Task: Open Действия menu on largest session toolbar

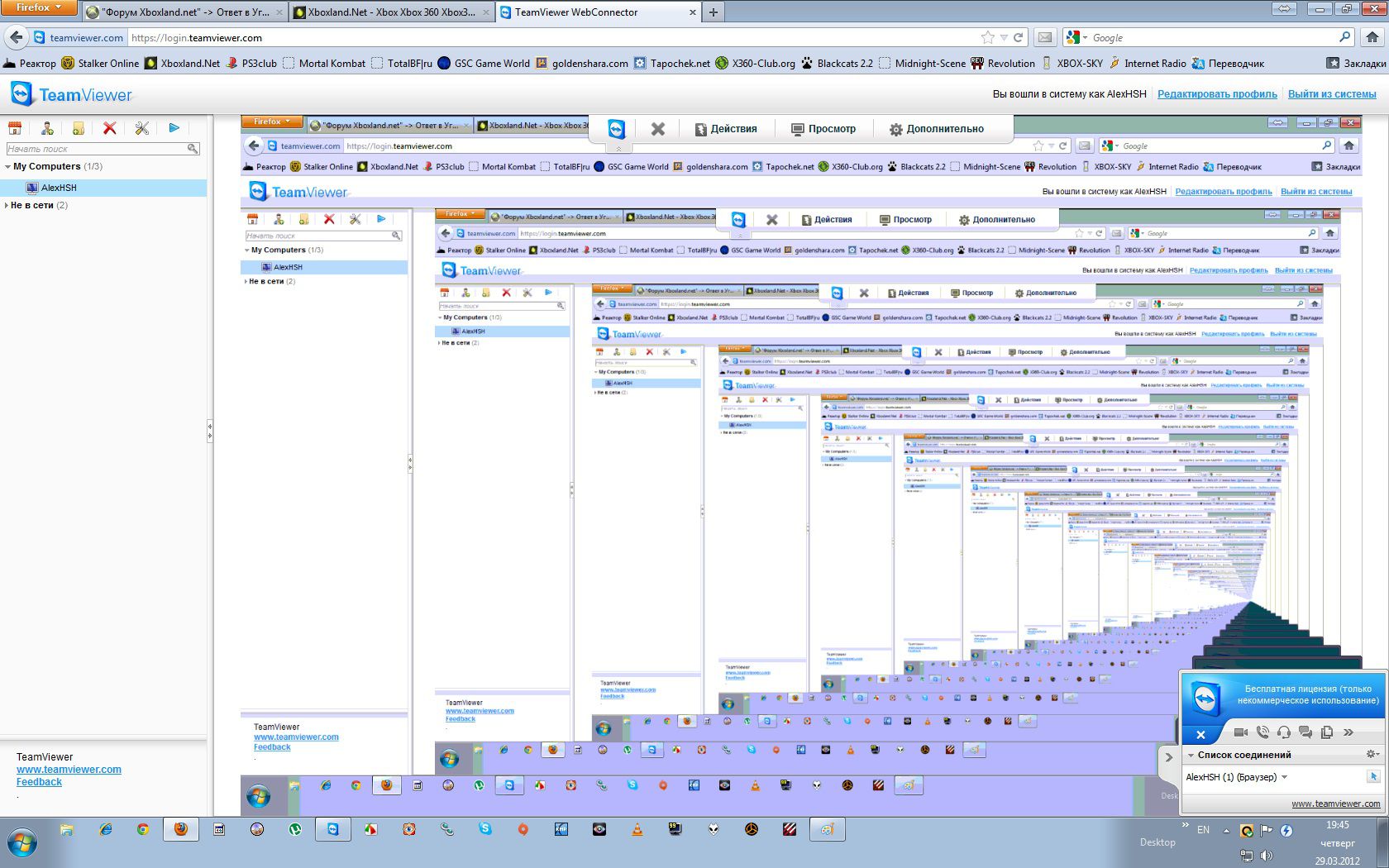Action: point(726,129)
